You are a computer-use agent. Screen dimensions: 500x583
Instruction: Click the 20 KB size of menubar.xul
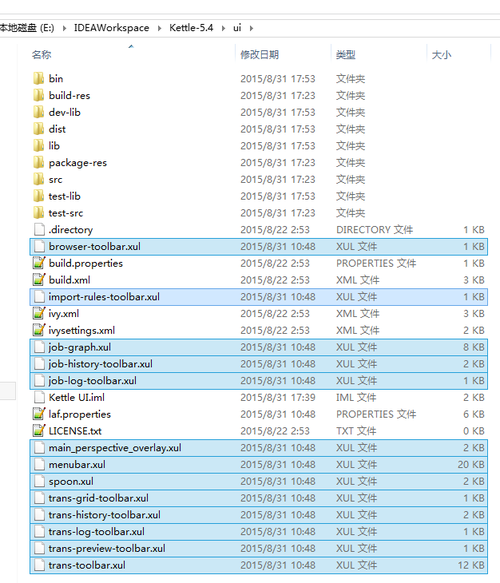click(471, 464)
